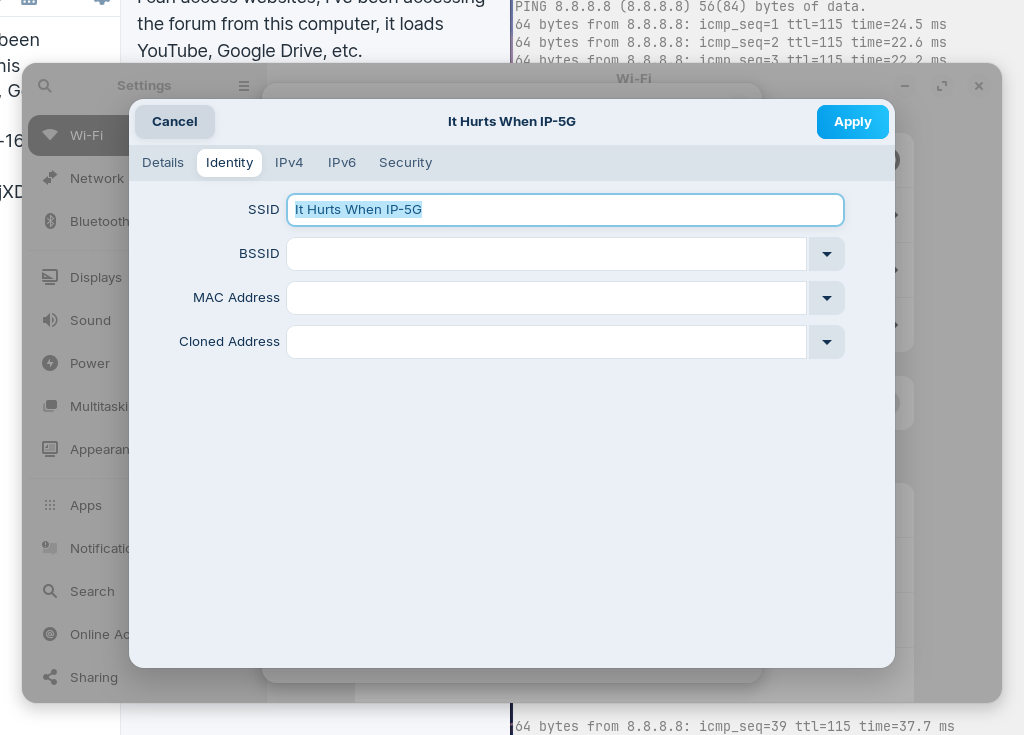1024x735 pixels.
Task: Click the Power settings icon
Action: point(50,363)
